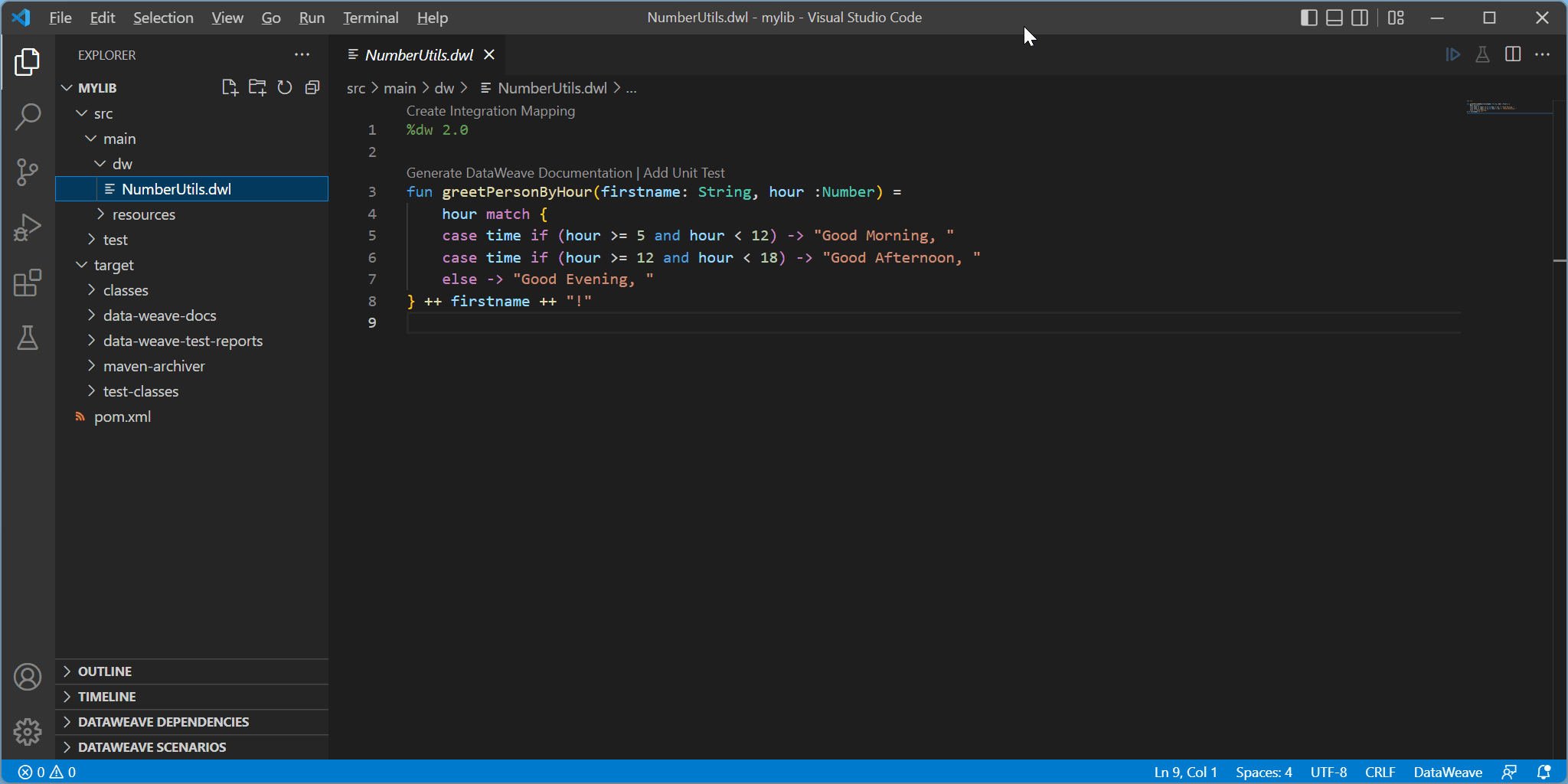Screen dimensions: 1568x784
Task: Open the Accounts menu icon
Action: point(28,677)
